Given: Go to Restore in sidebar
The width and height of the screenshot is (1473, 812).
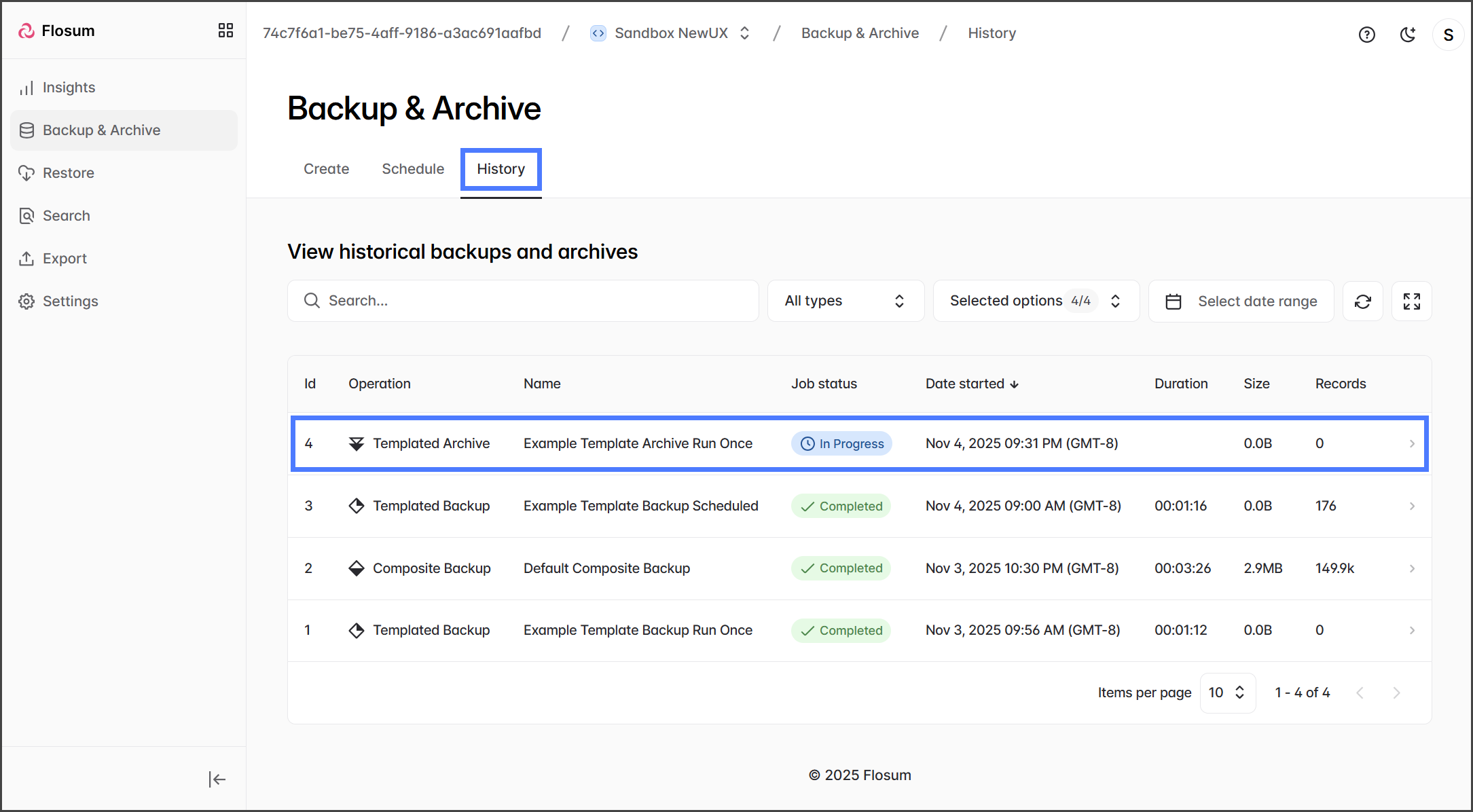Looking at the screenshot, I should click(68, 173).
